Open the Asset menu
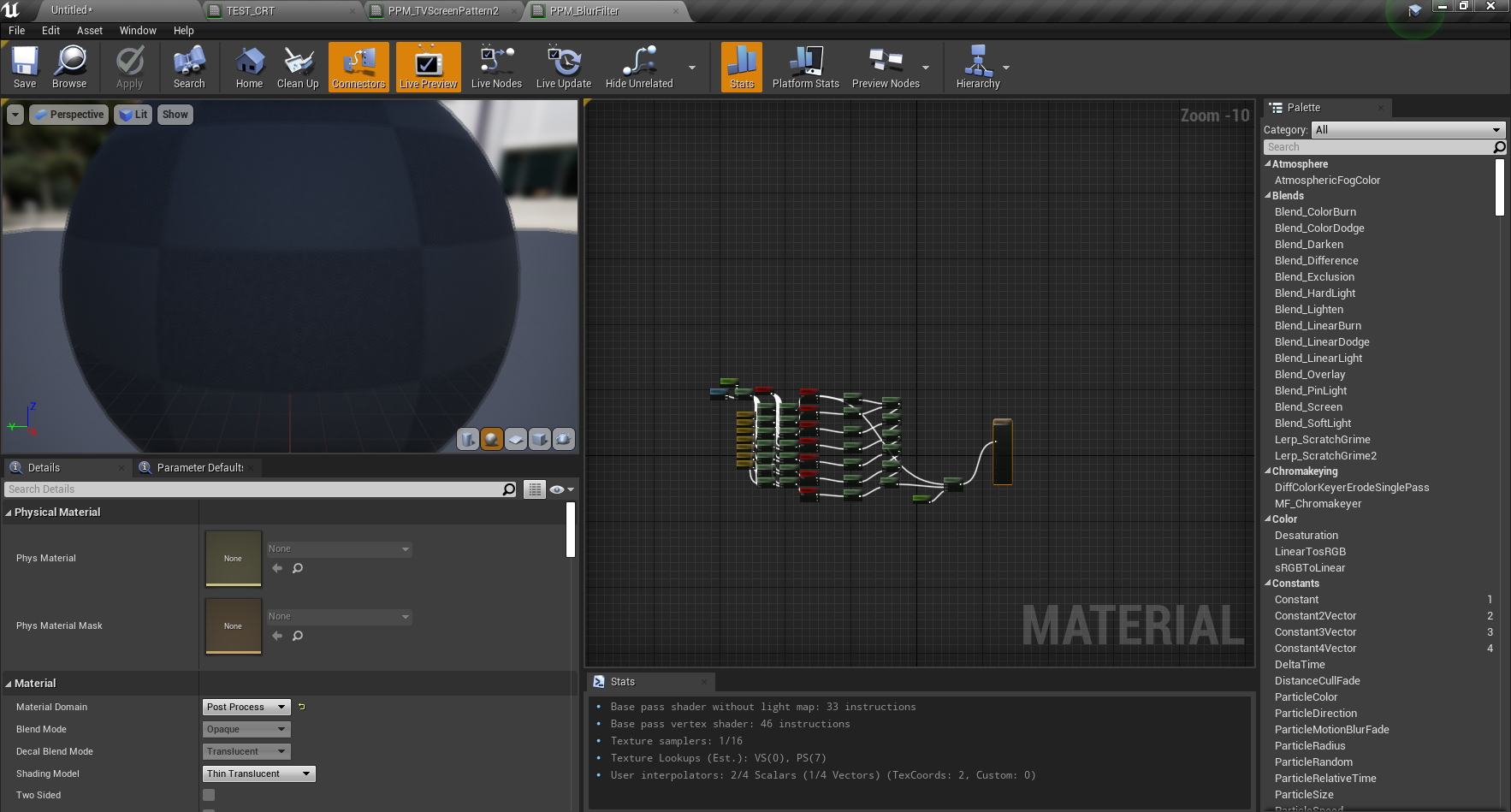This screenshot has width=1511, height=812. (89, 30)
